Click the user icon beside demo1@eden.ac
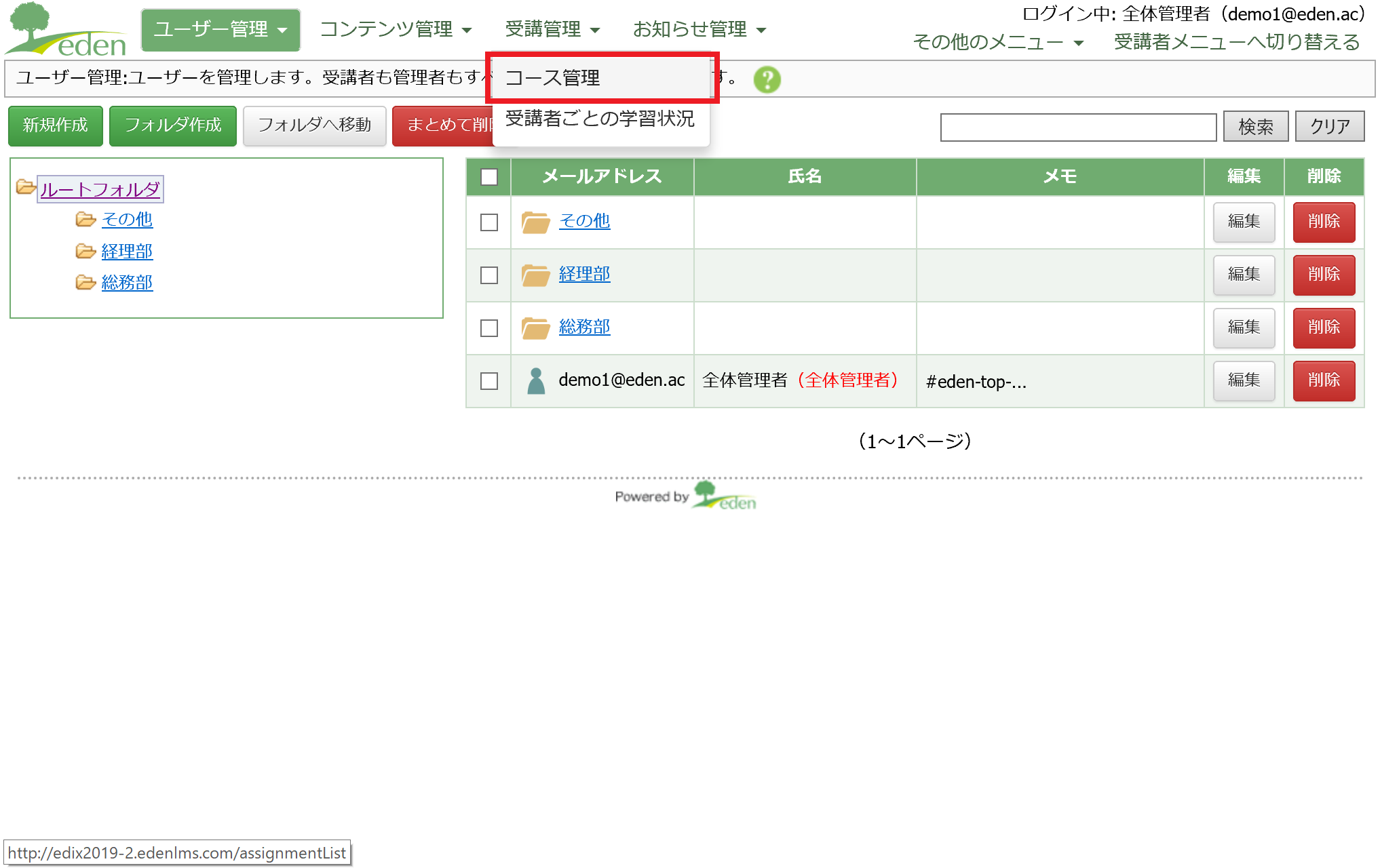The height and width of the screenshot is (868, 1380). pos(536,380)
